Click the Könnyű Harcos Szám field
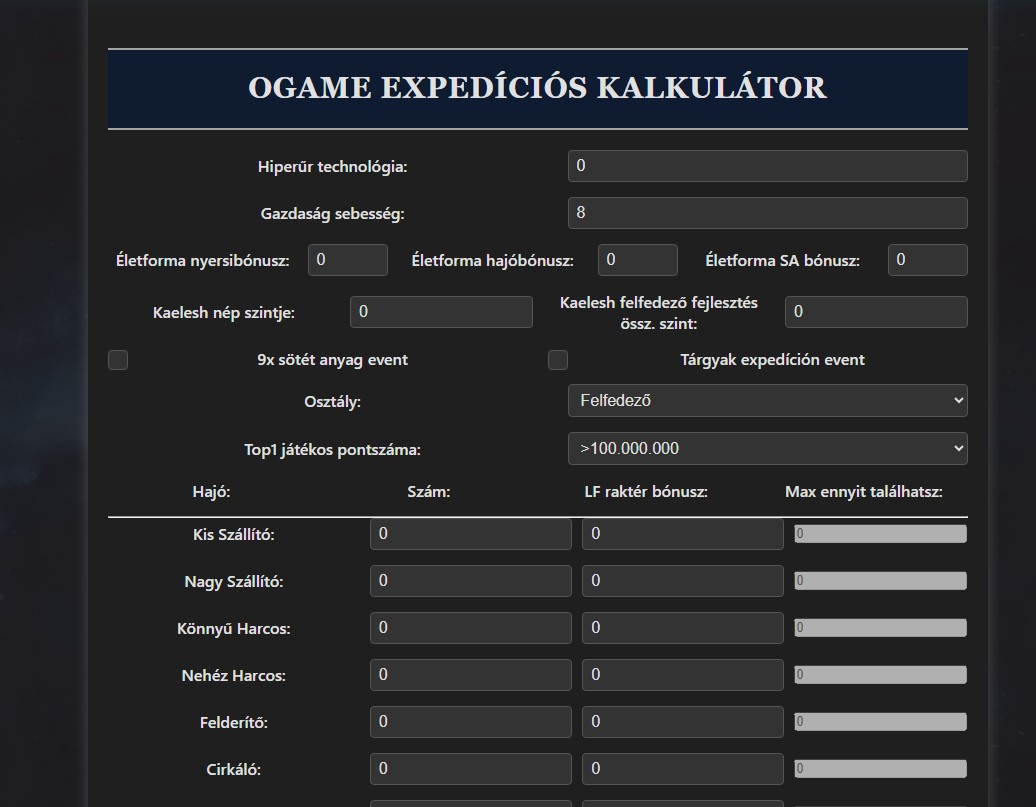Screen dimensions: 1036x807 (x=471, y=628)
